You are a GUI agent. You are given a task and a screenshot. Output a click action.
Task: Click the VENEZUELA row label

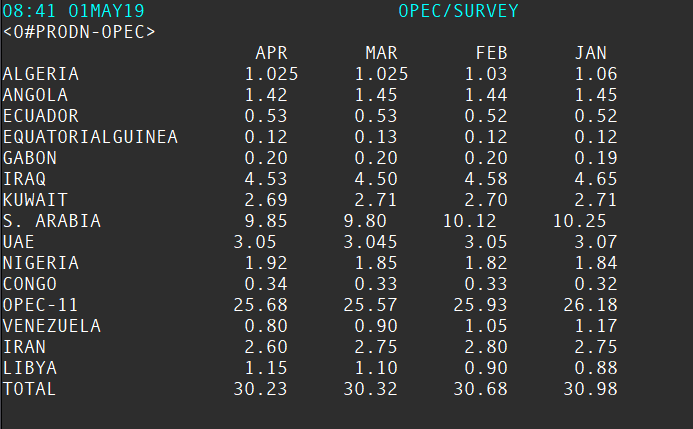[52, 326]
